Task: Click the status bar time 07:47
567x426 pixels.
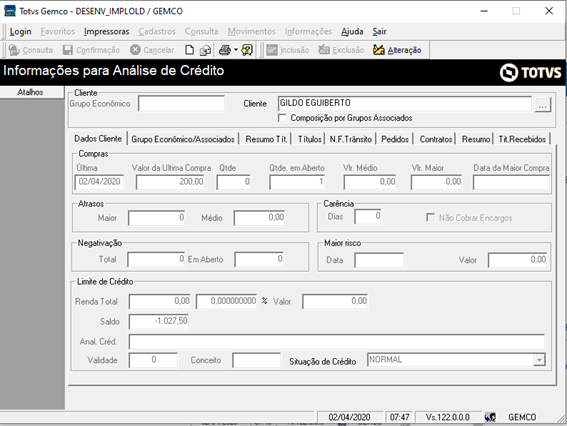Action: pyautogui.click(x=399, y=417)
